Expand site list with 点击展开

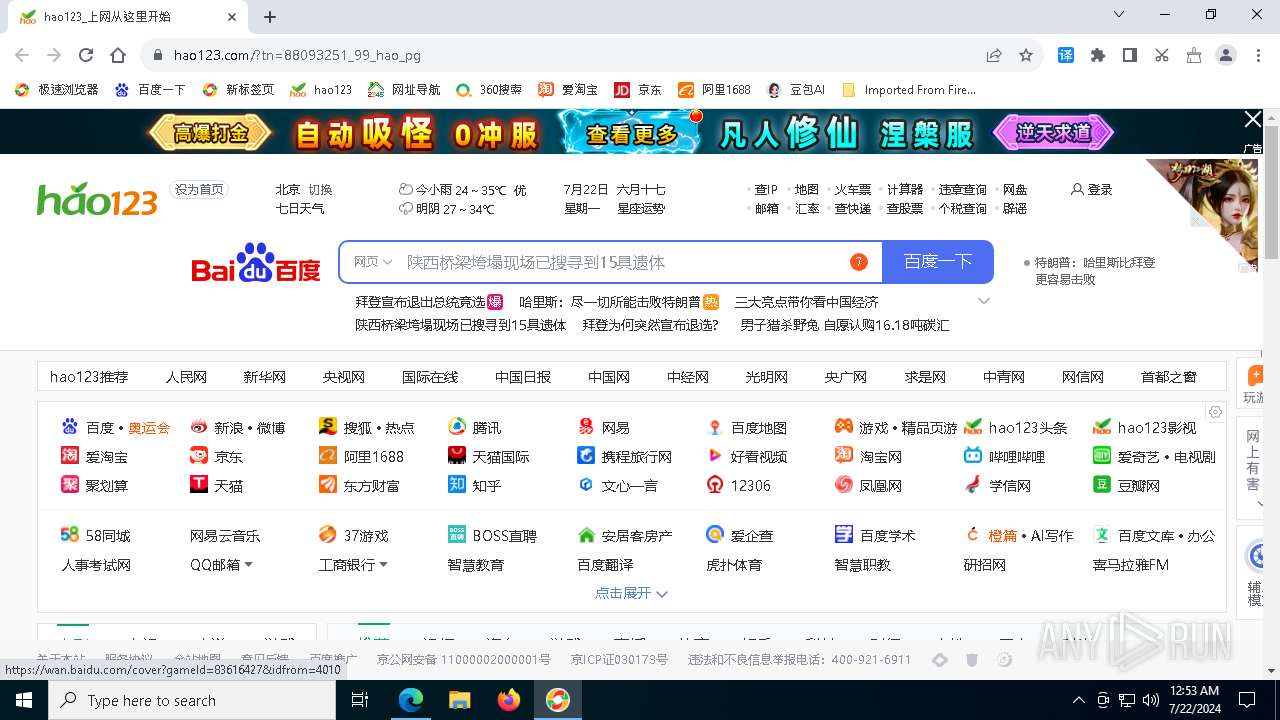(x=631, y=593)
